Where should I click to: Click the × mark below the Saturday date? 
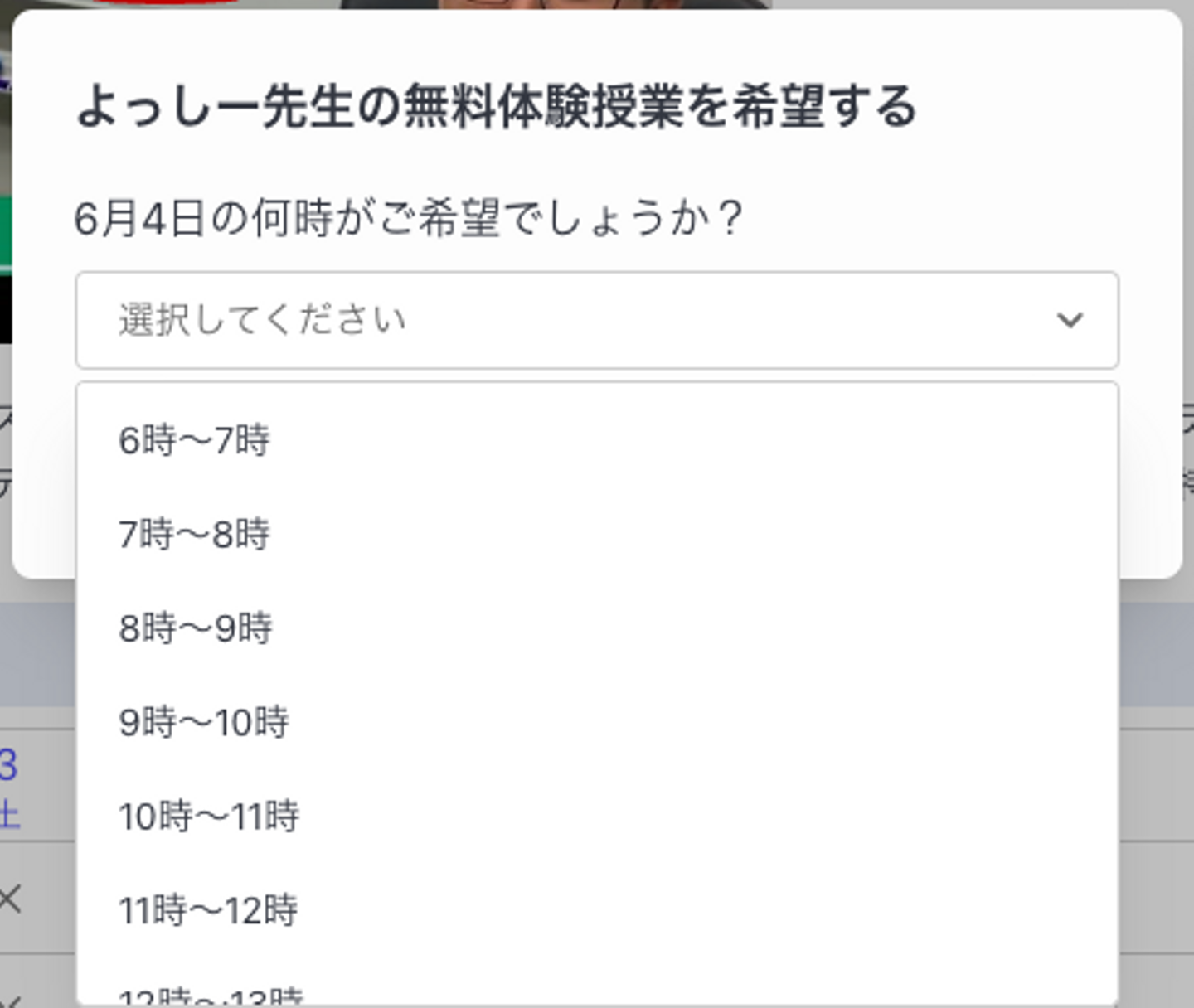[x=10, y=899]
